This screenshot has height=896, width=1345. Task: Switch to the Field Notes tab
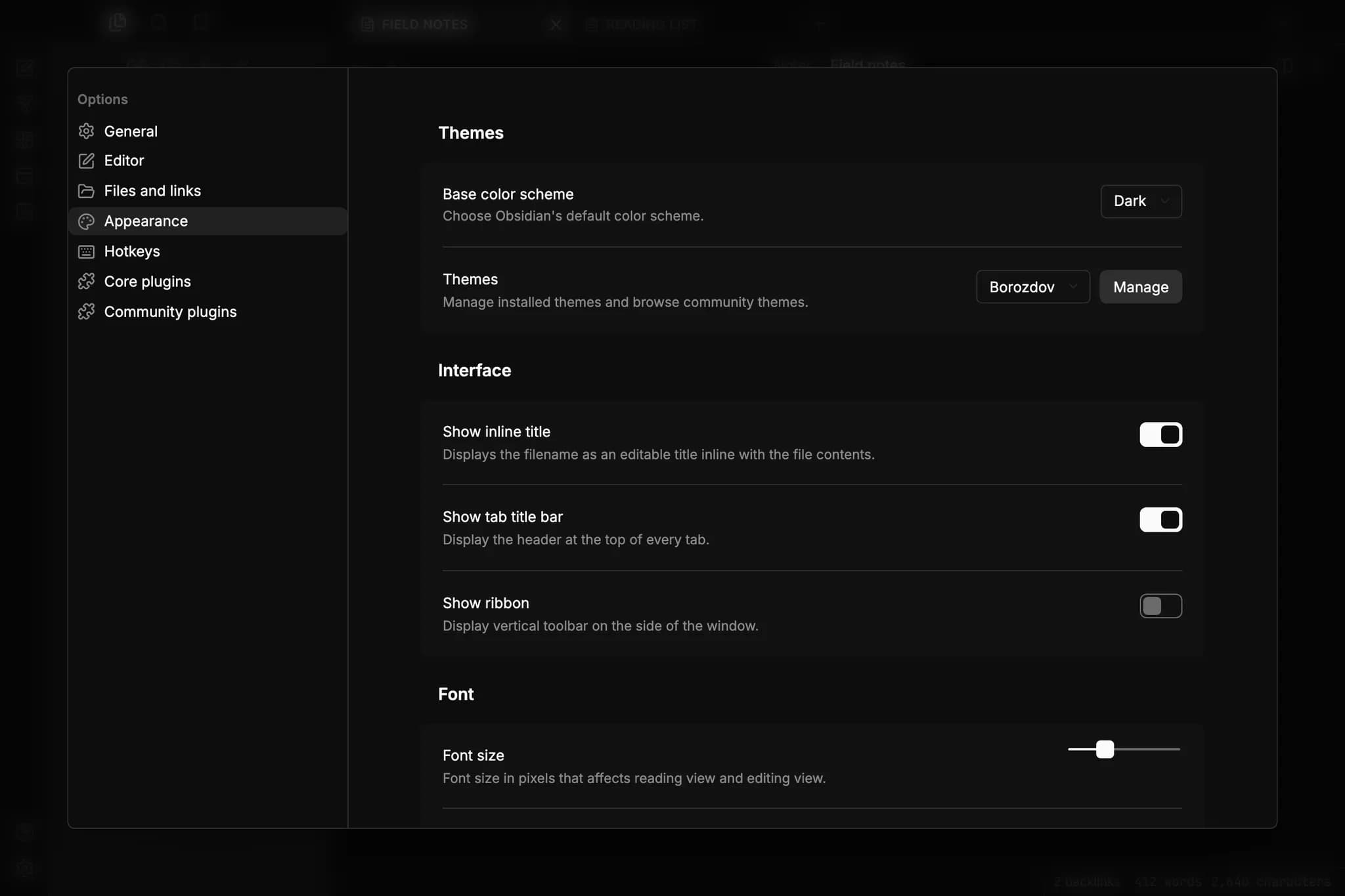click(x=424, y=25)
